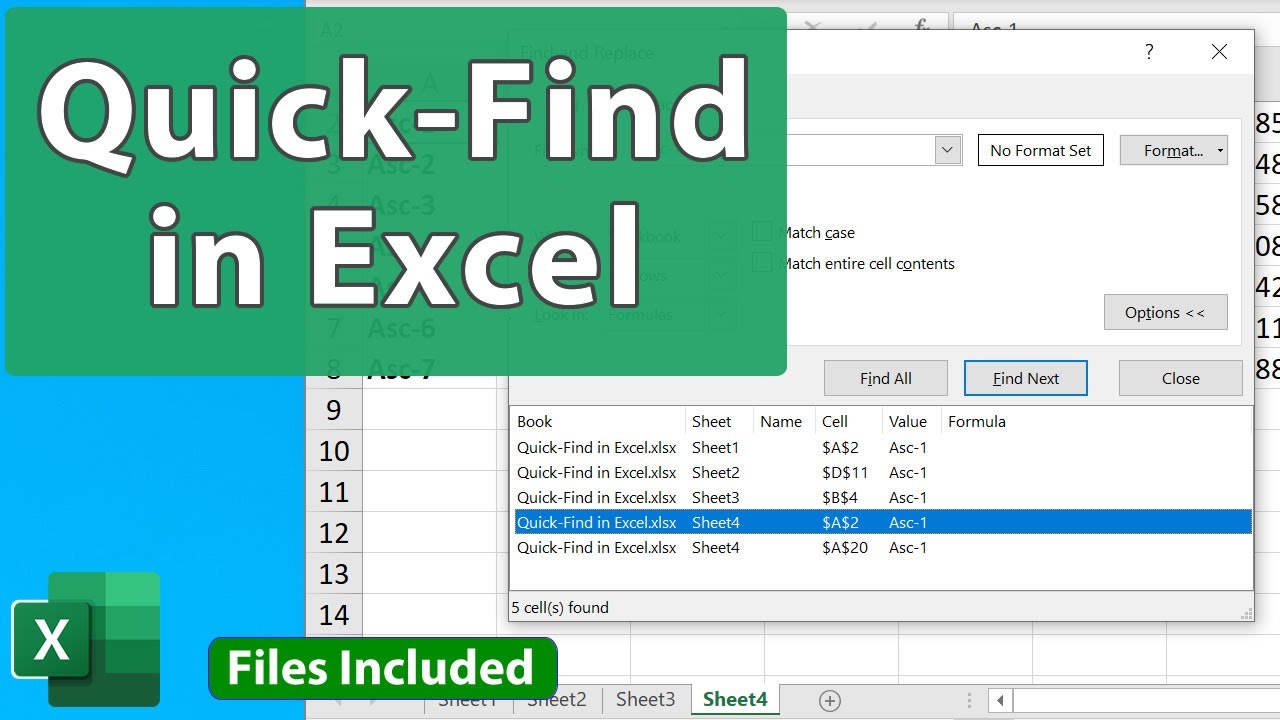Click the horizontal scrollbar track
Viewport: 1280px width, 720px height.
pos(1145,700)
